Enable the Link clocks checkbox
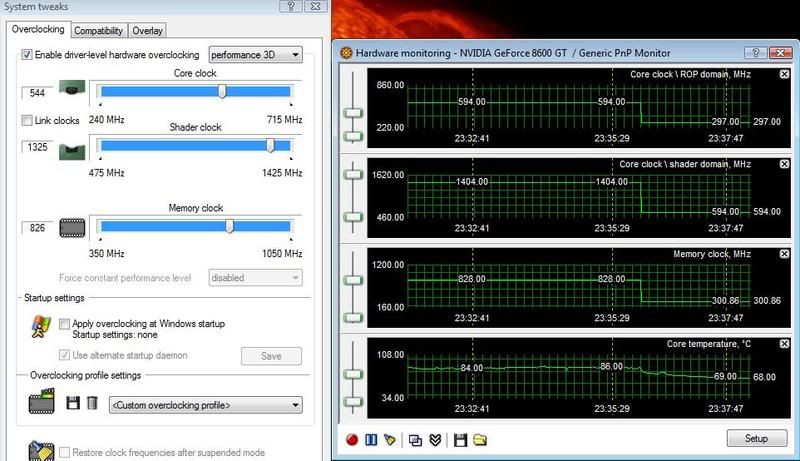Screen dimensions: 800x461 (27, 120)
